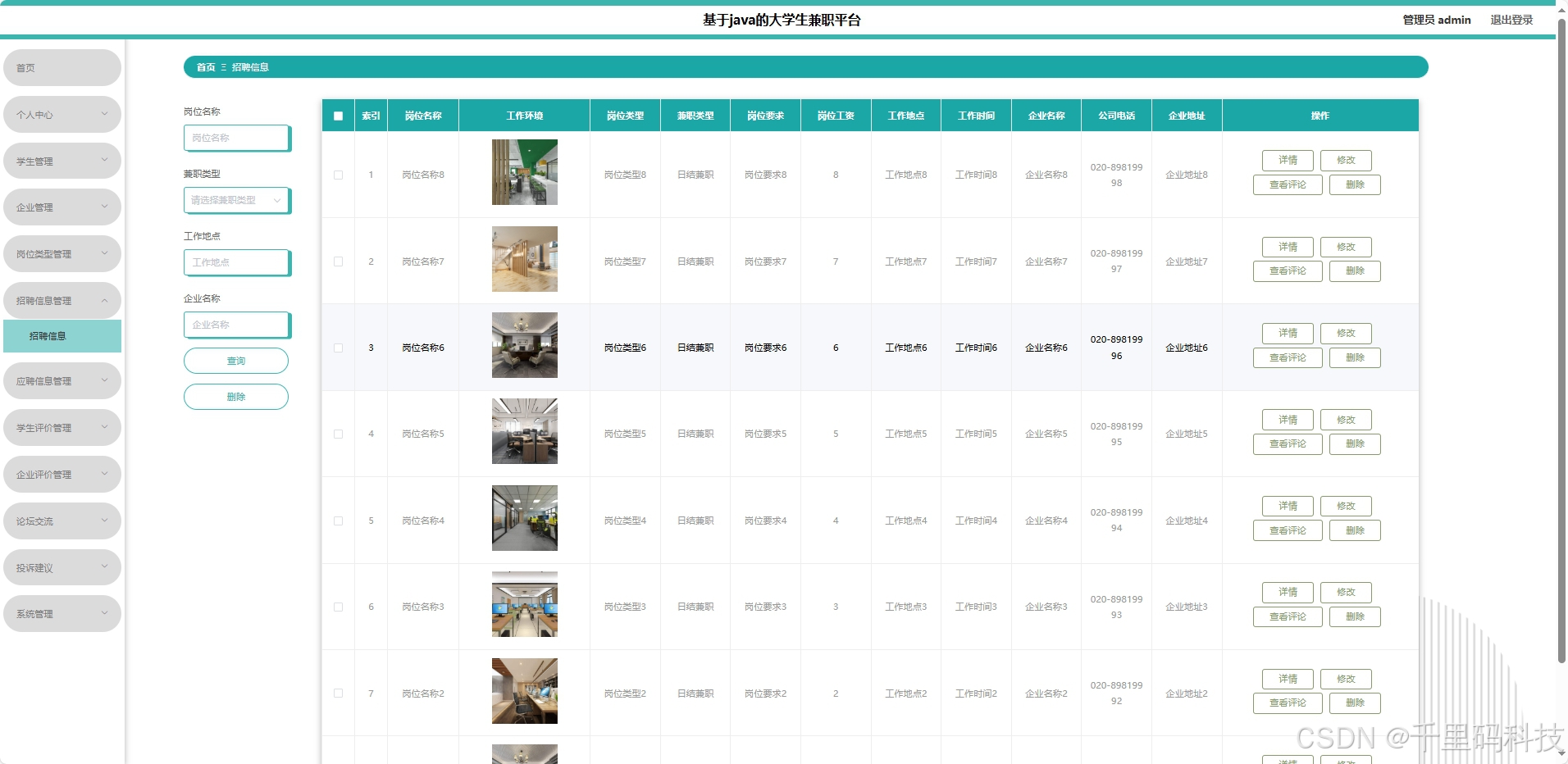Expand the 应聘信息管理 sidebar menu

pos(62,381)
